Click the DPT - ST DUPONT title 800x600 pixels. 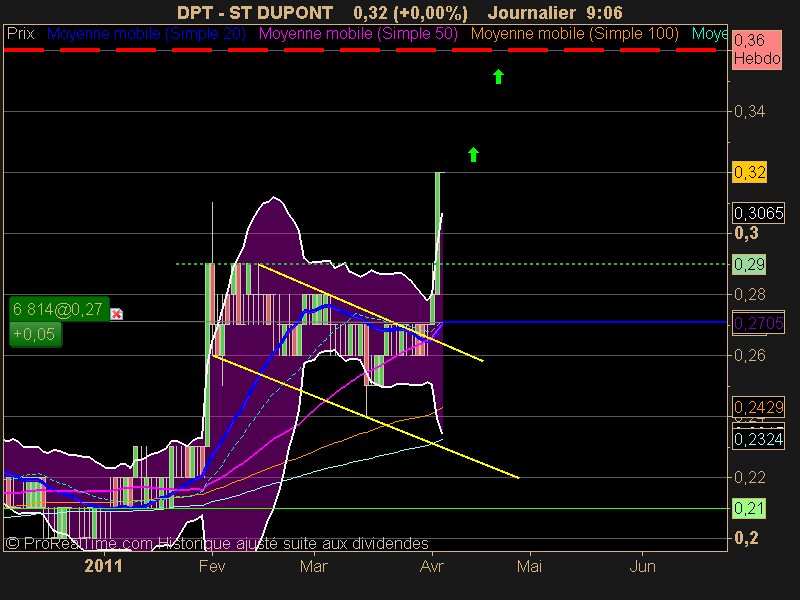(x=255, y=12)
